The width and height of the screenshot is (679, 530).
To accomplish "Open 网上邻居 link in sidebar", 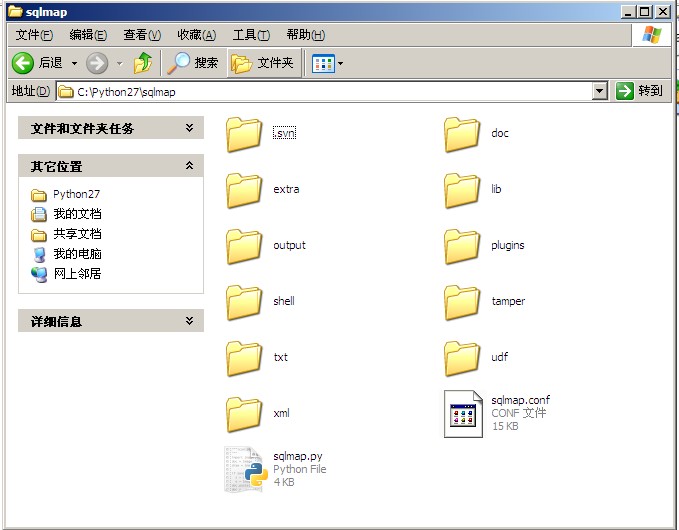I will coord(77,274).
